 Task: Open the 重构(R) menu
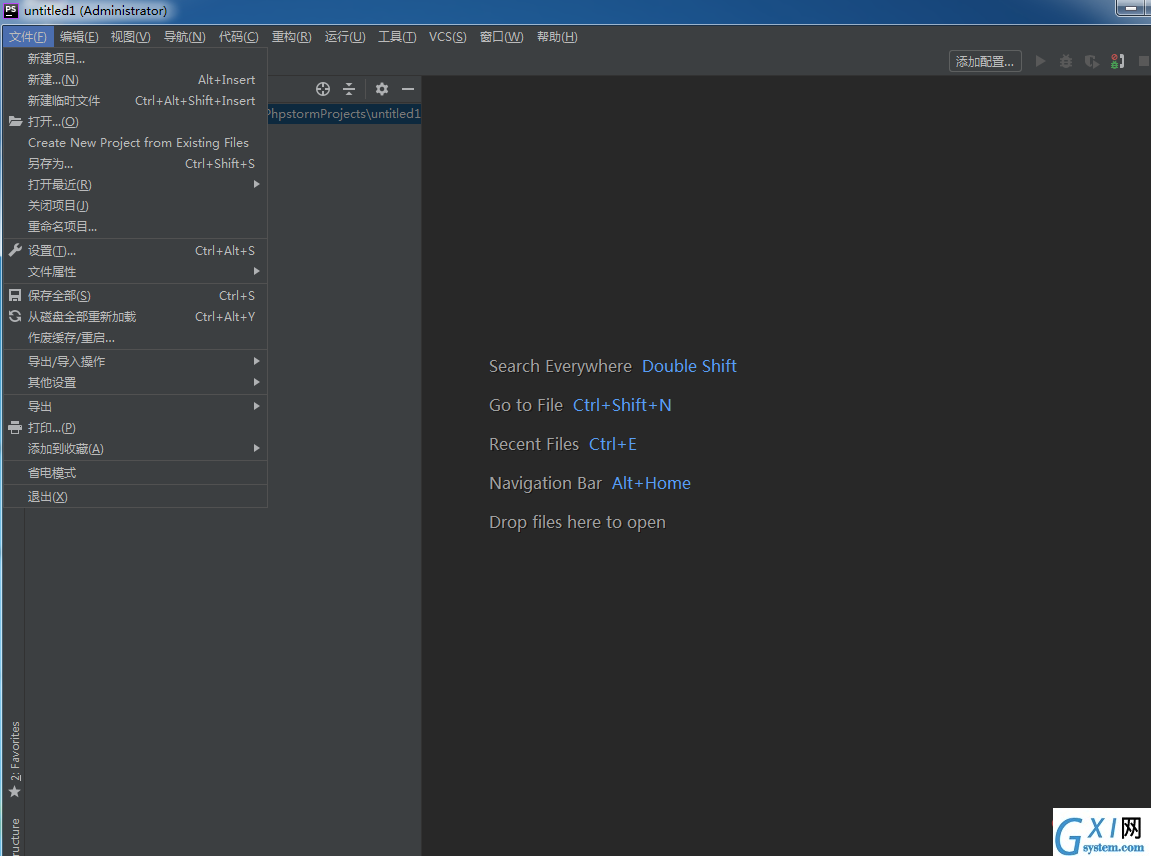tap(291, 37)
